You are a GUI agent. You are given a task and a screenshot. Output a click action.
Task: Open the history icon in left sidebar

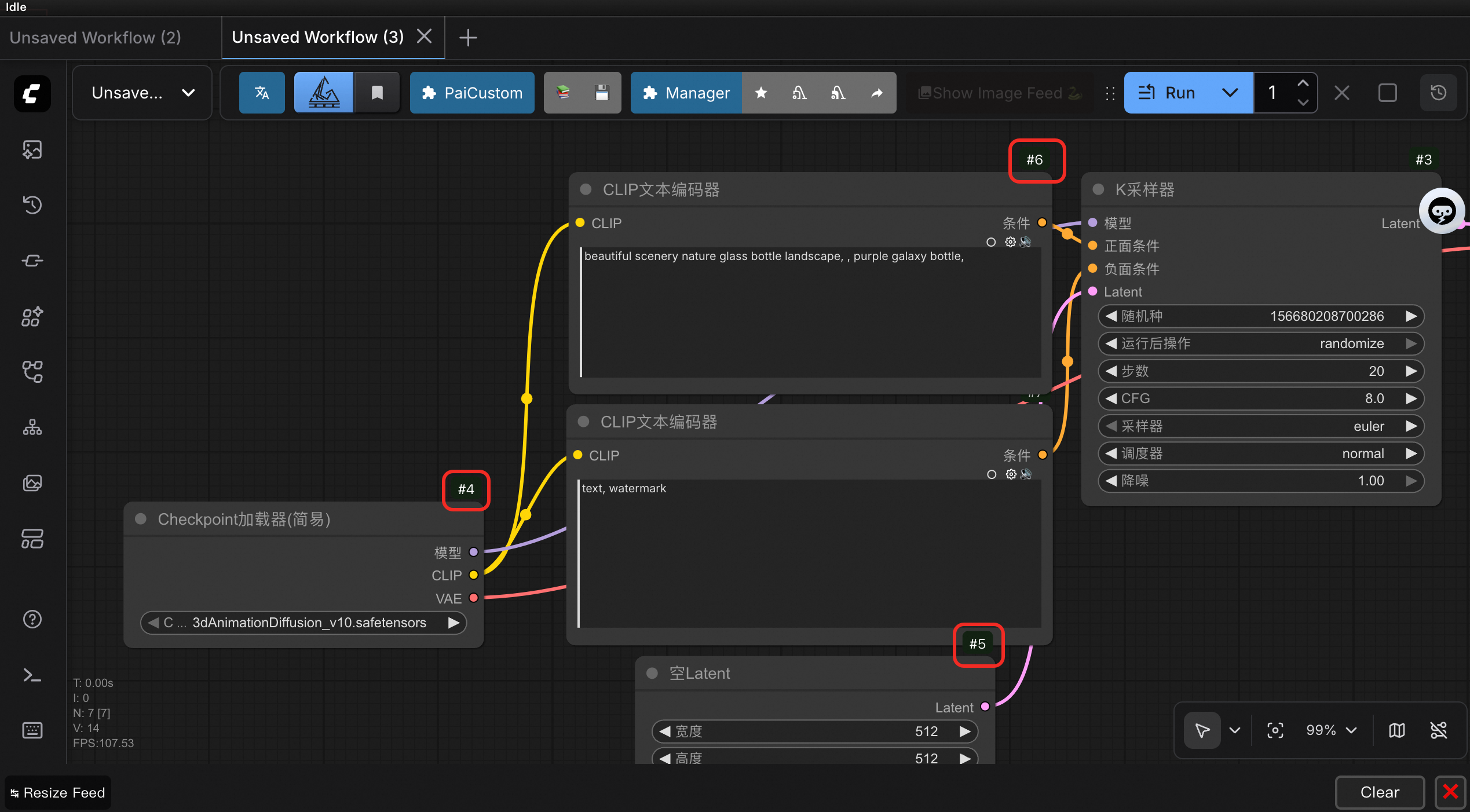[32, 204]
